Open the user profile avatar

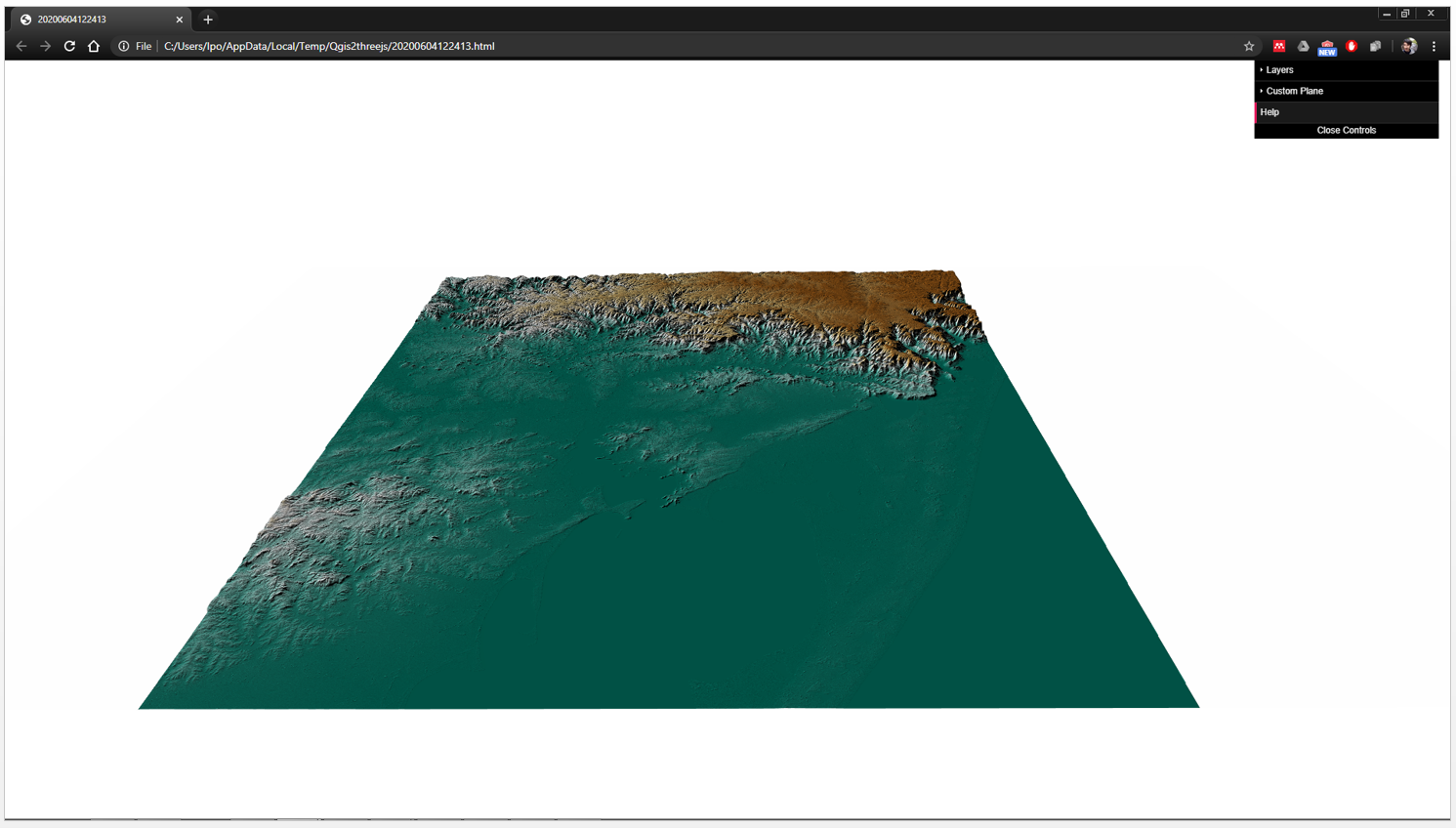pos(1409,46)
